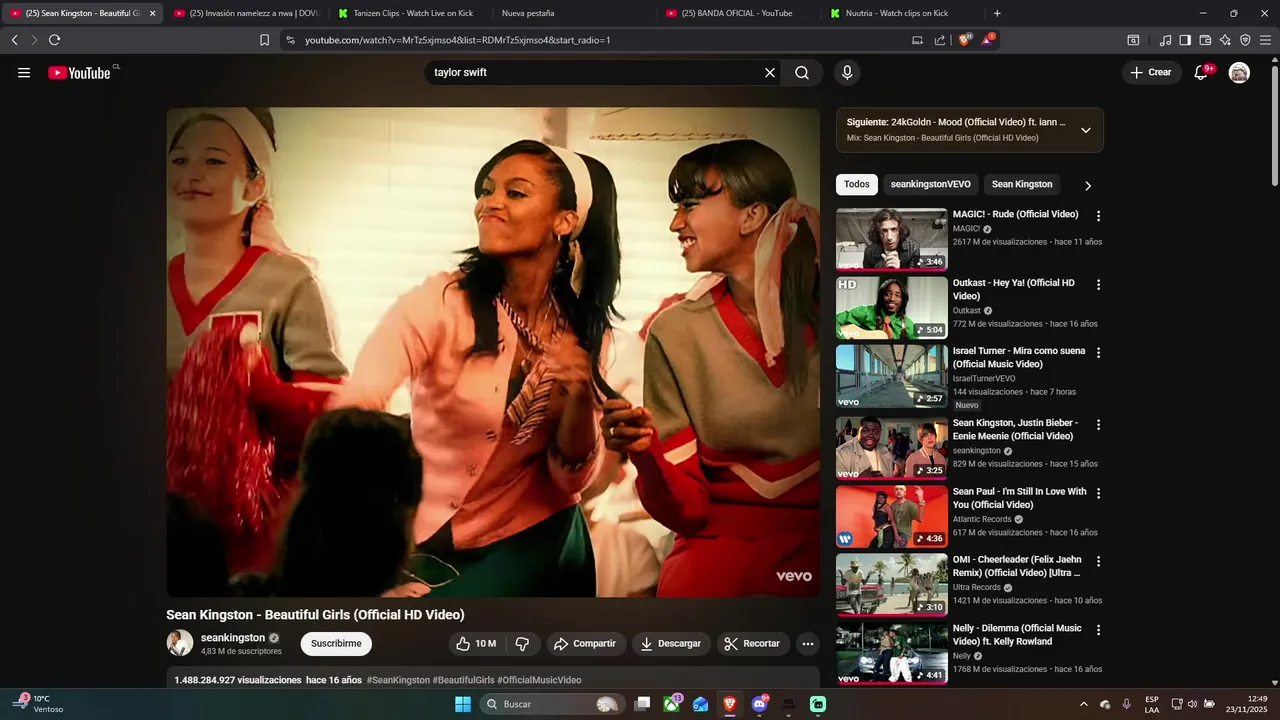This screenshot has height=720, width=1280.
Task: Open the seankingston channel name link
Action: pyautogui.click(x=233, y=637)
